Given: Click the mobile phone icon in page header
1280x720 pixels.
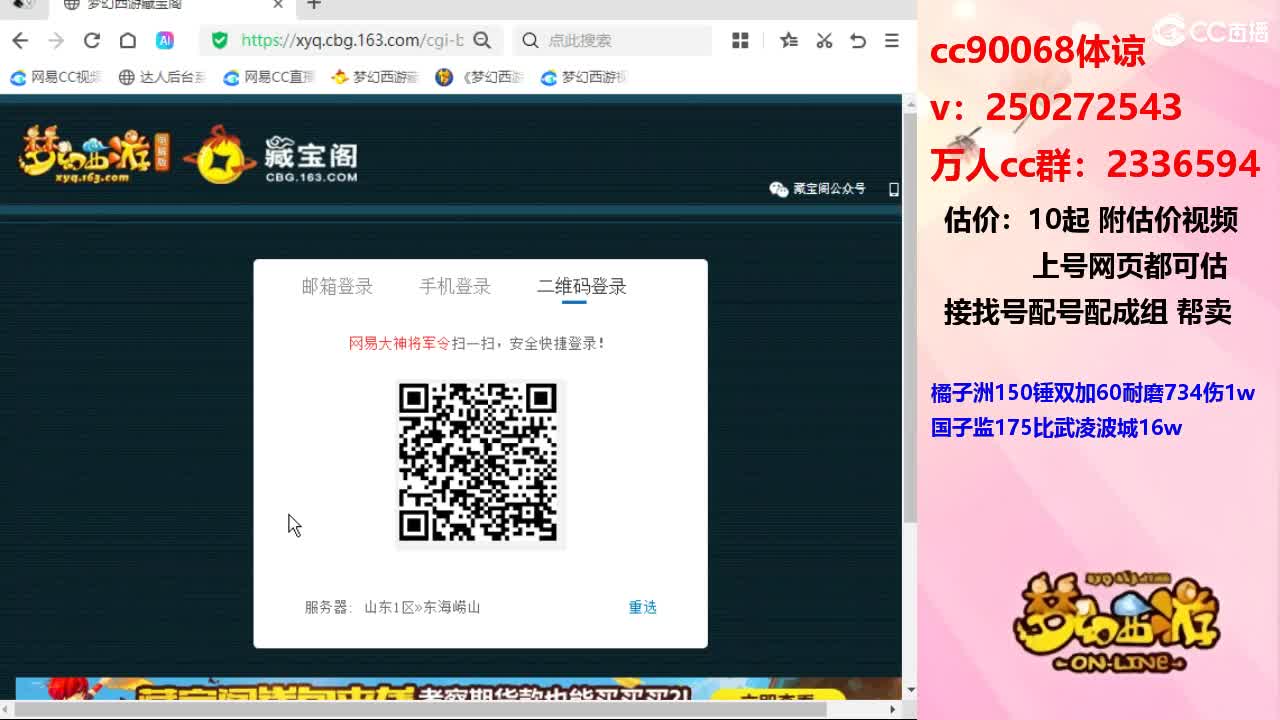Looking at the screenshot, I should (x=893, y=189).
